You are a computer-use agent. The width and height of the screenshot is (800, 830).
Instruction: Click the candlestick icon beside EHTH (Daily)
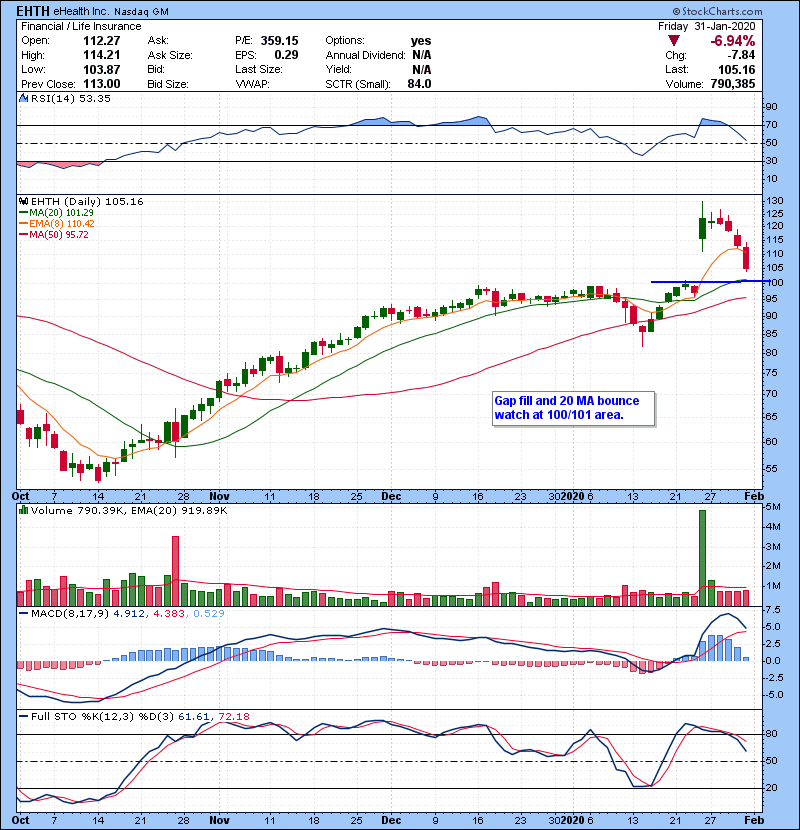coord(23,201)
